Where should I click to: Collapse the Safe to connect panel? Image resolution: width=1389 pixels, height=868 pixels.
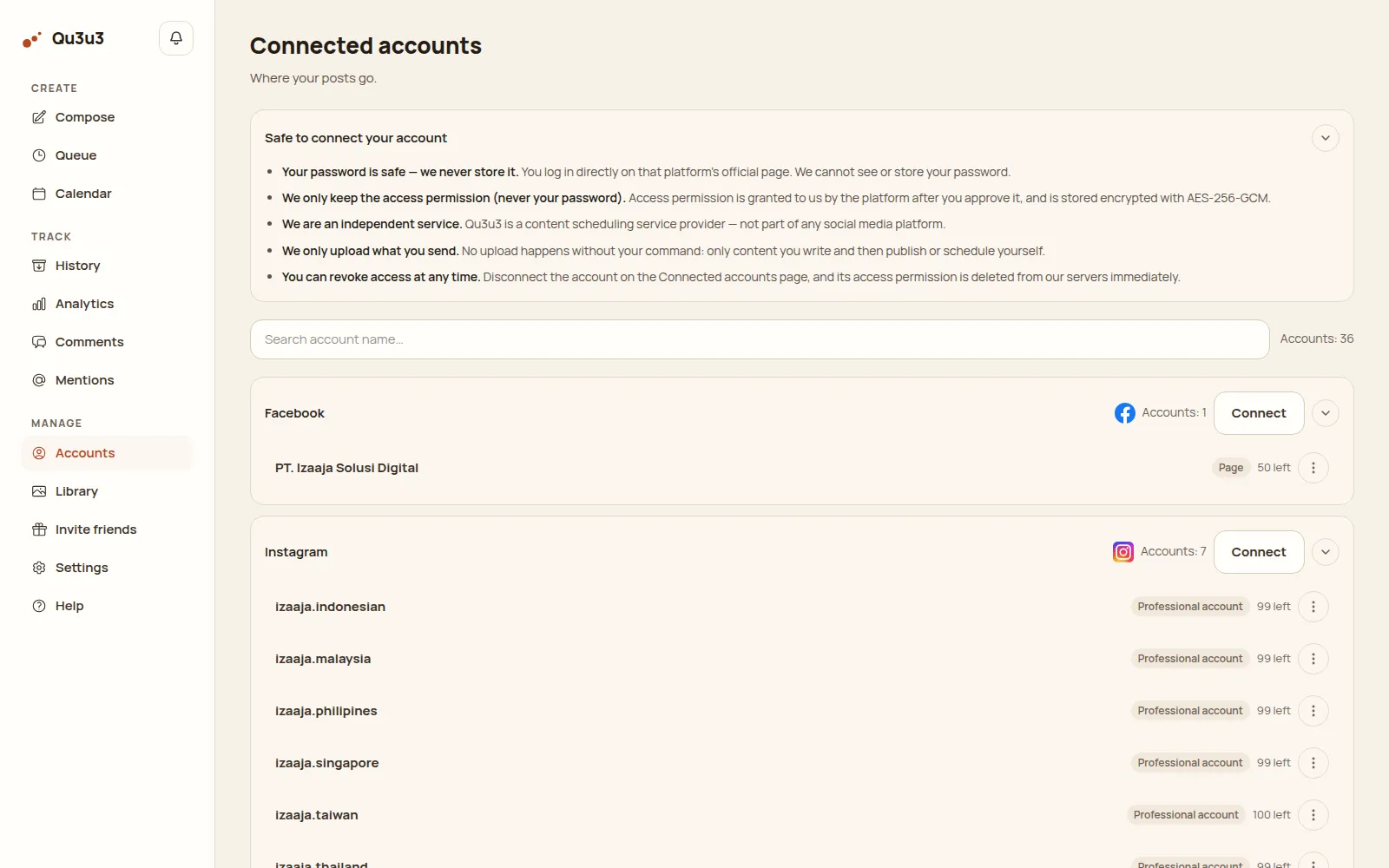coord(1326,138)
